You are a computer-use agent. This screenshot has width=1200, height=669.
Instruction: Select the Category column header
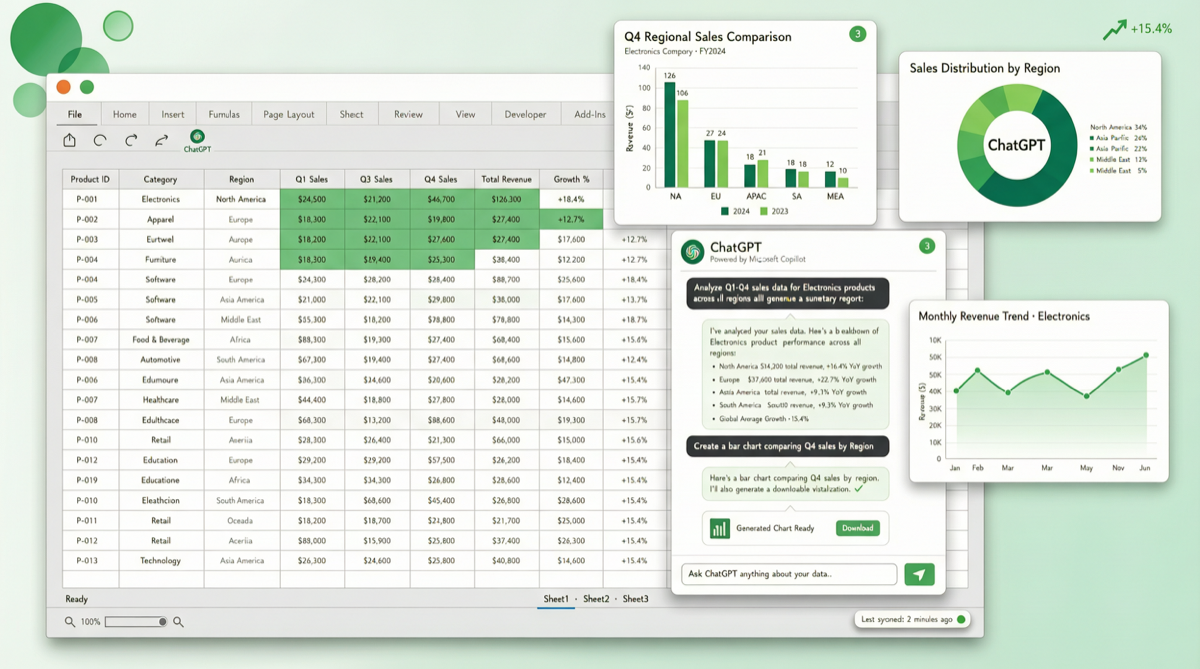click(161, 179)
